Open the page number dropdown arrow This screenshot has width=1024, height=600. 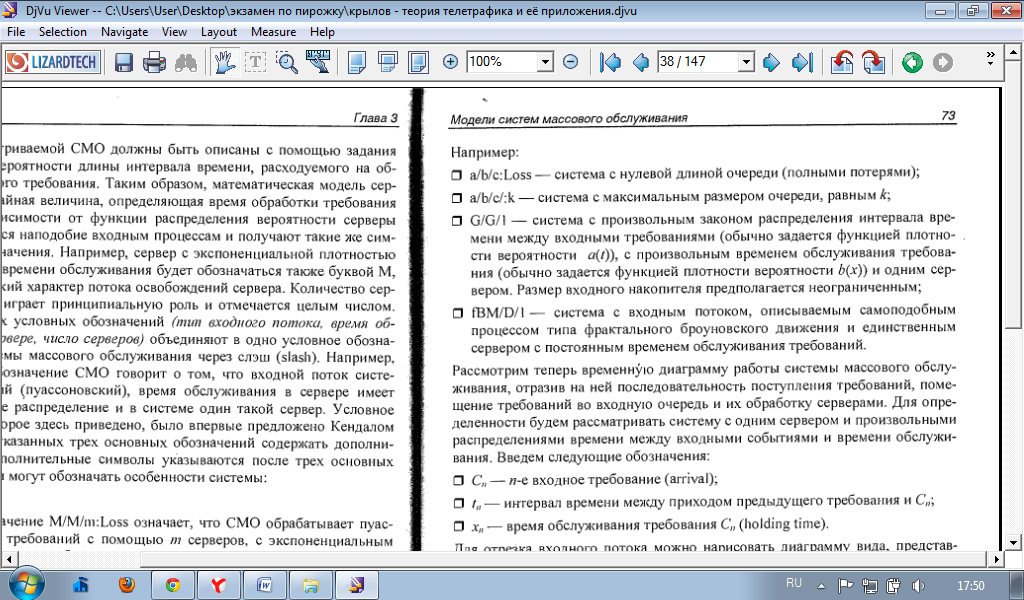click(746, 62)
